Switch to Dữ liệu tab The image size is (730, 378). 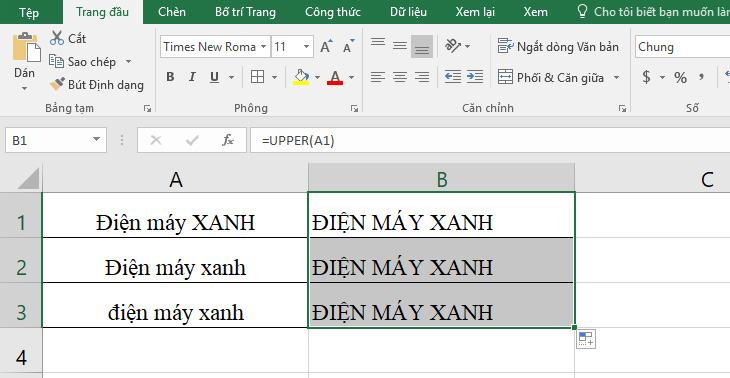(408, 12)
